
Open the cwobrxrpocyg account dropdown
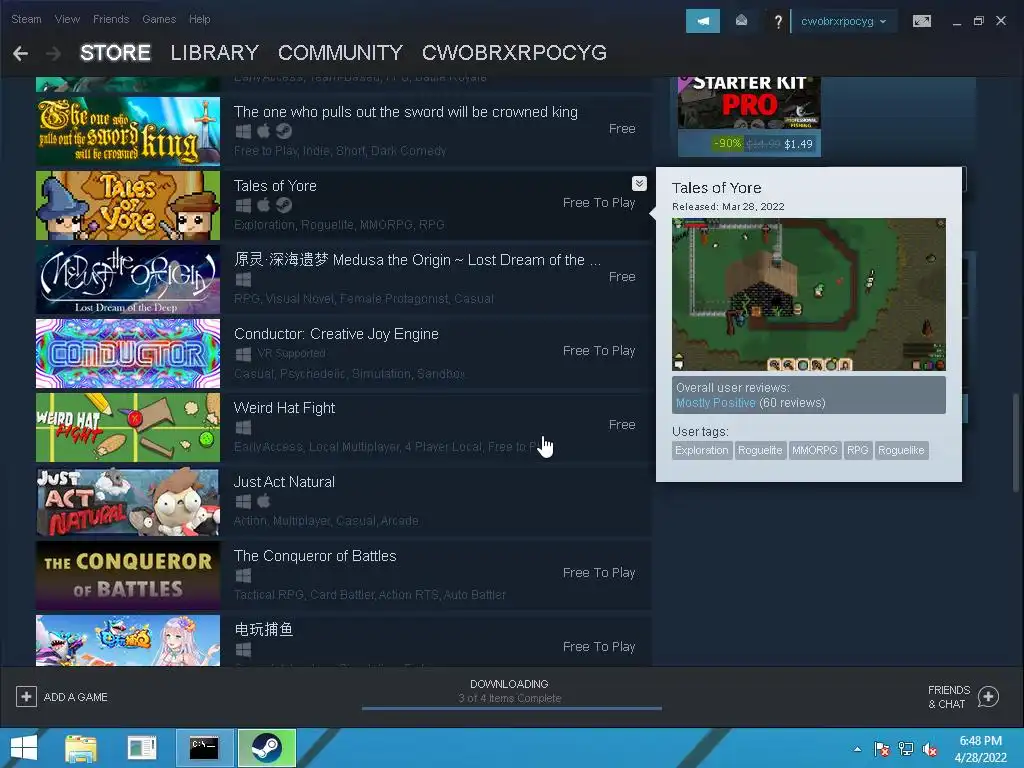(843, 21)
